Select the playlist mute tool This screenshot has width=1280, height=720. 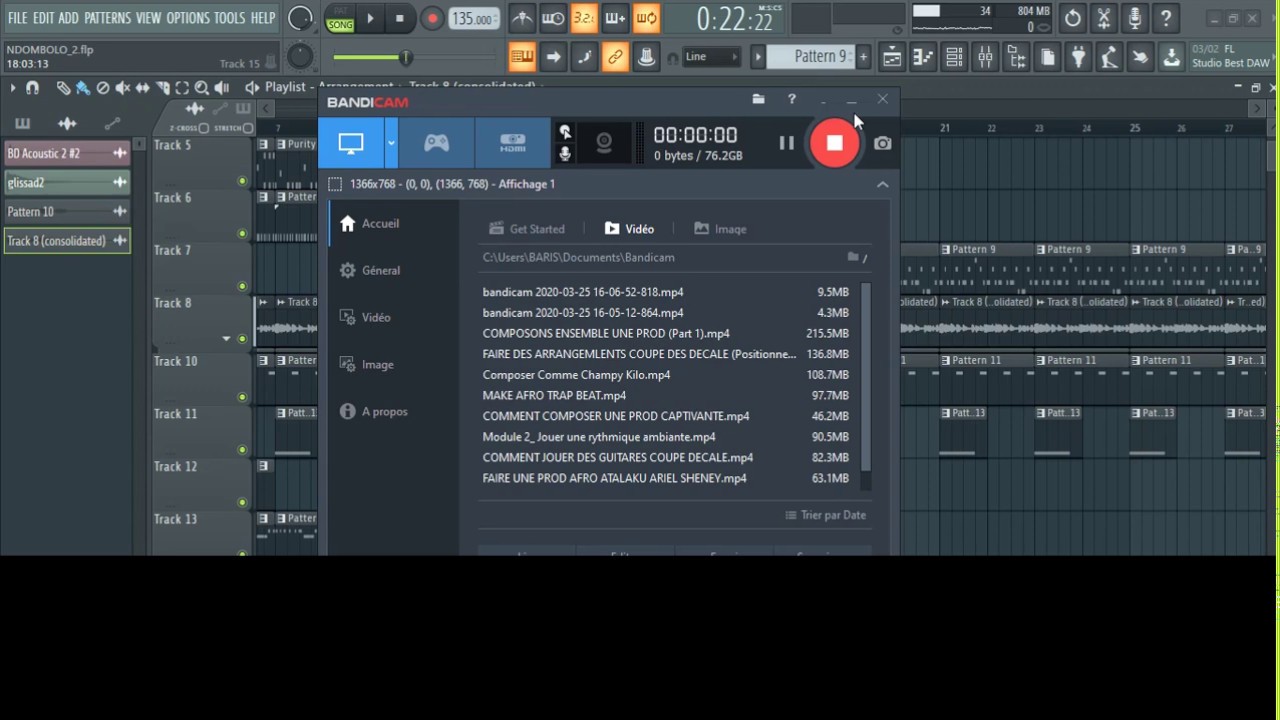coord(122,88)
